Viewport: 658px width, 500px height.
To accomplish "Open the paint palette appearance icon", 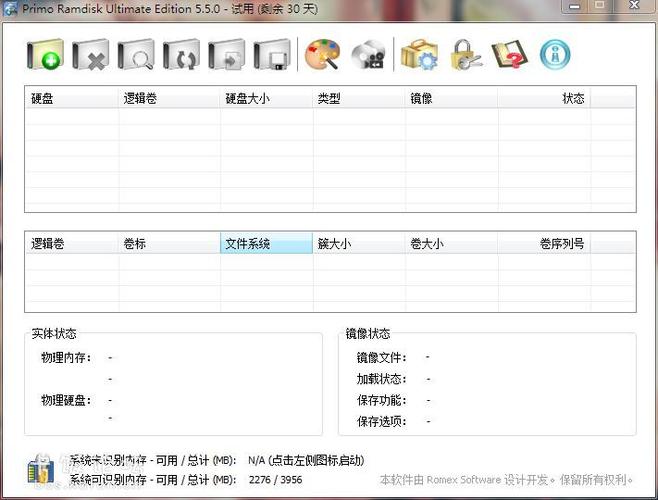I will point(322,55).
